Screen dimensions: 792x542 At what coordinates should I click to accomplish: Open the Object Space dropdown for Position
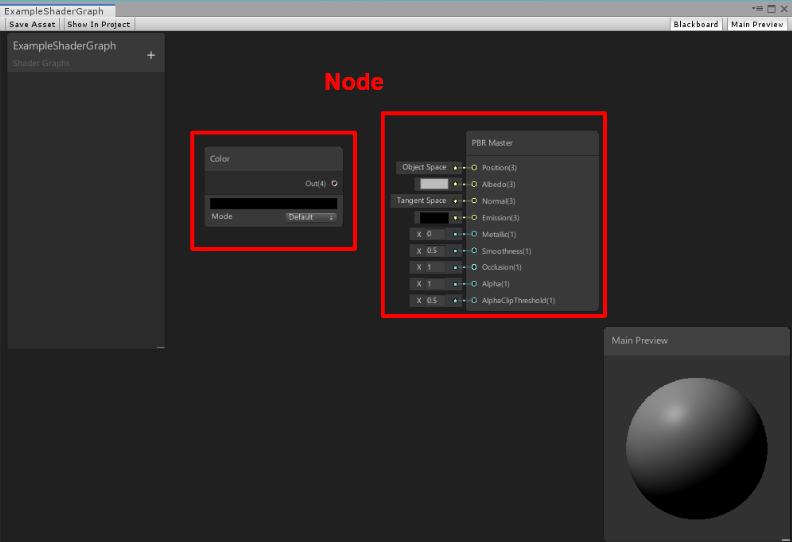pos(424,167)
